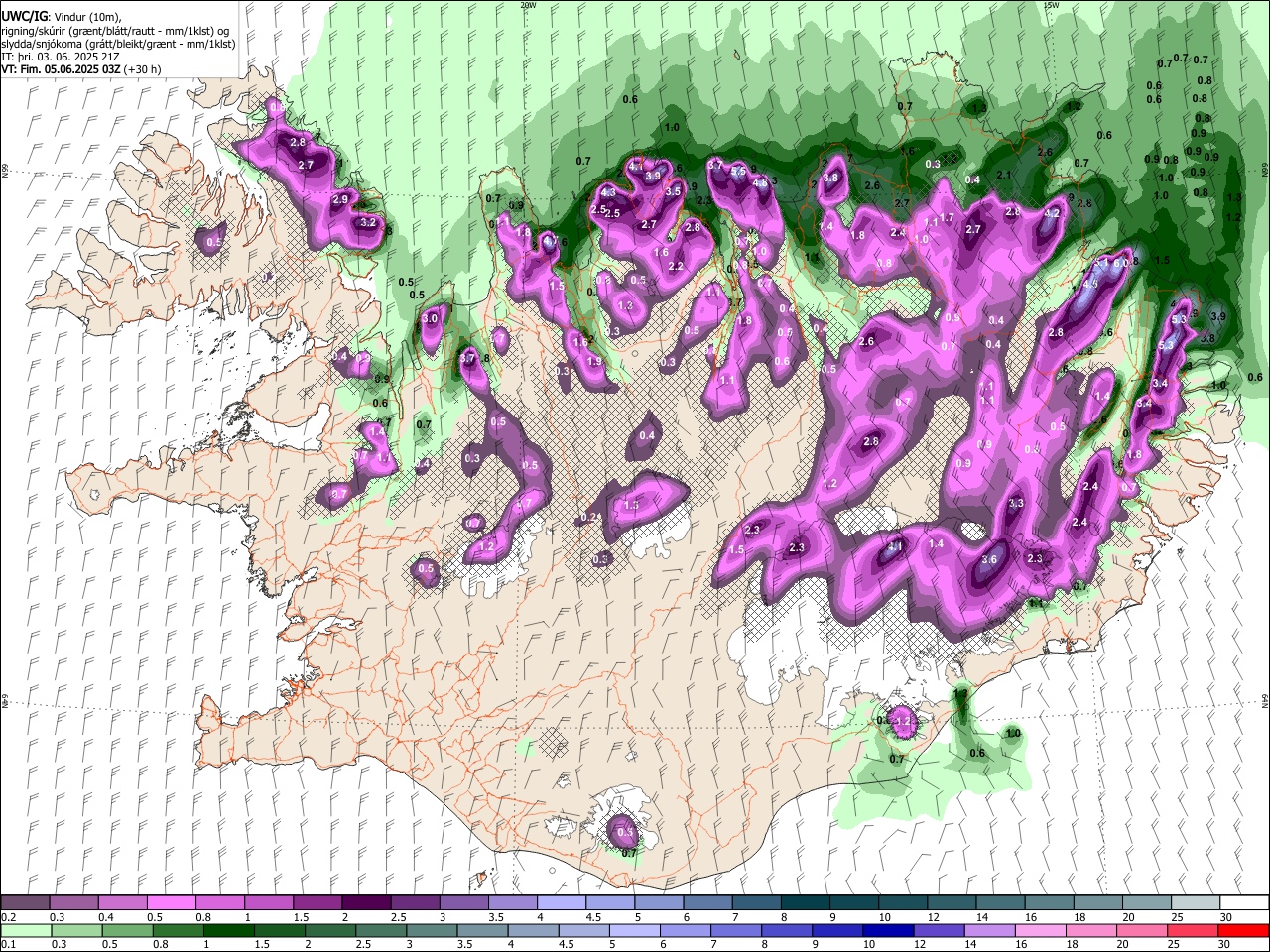The height and width of the screenshot is (952, 1270).
Task: Select the darkest green rain swatch between 1 and 1.5
Action: [229, 930]
